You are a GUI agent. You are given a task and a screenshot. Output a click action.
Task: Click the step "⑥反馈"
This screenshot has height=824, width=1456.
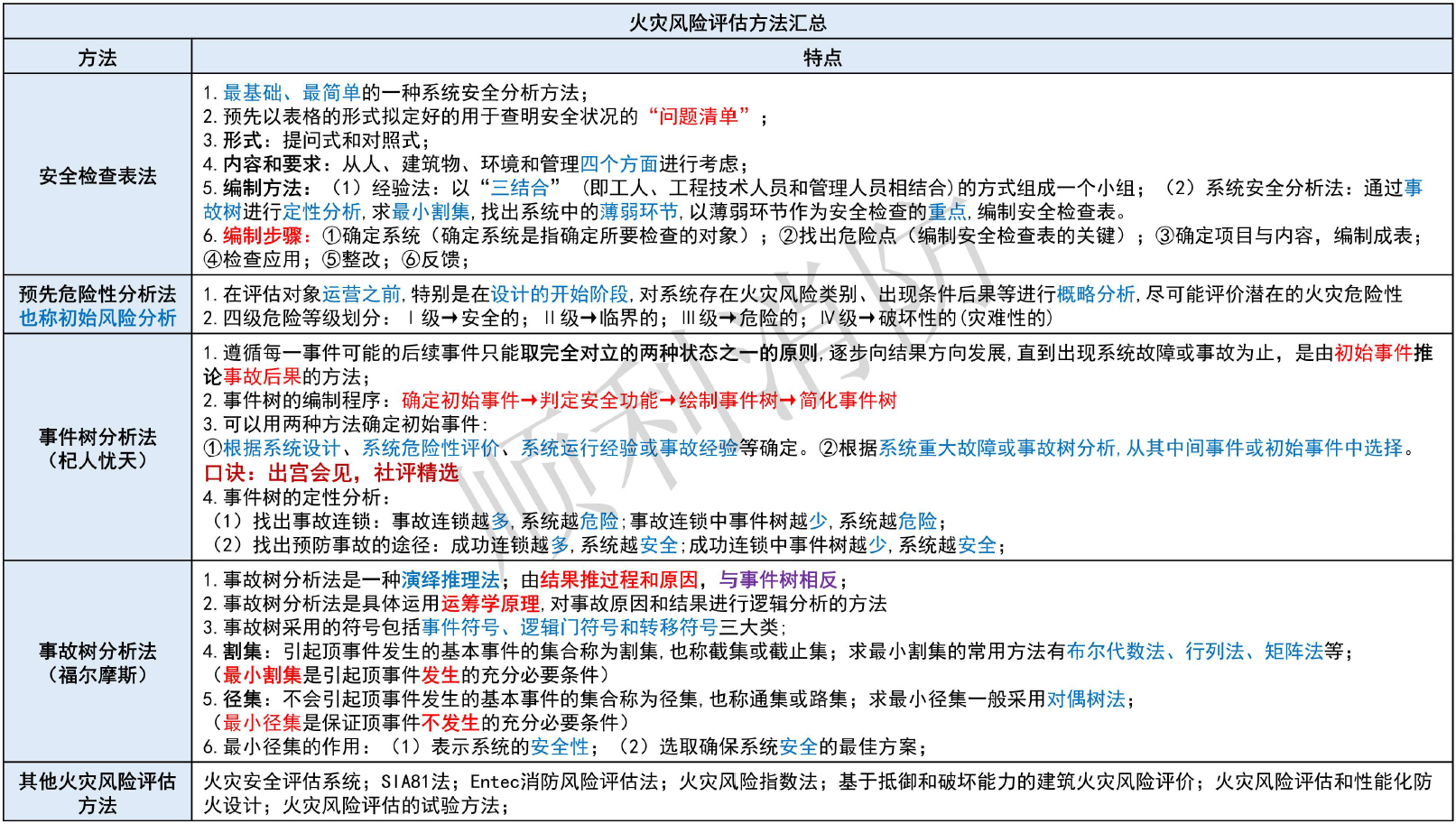(431, 259)
